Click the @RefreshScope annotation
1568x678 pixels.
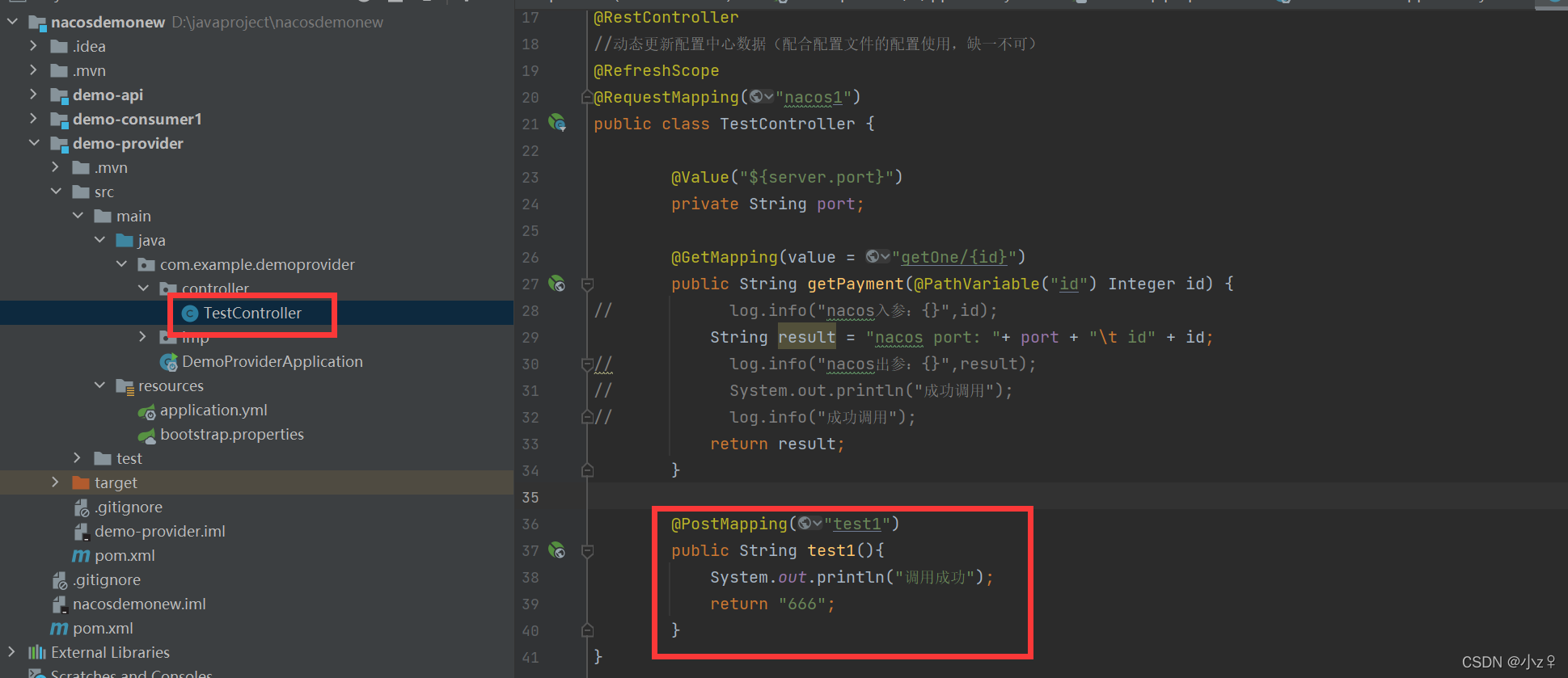(656, 70)
